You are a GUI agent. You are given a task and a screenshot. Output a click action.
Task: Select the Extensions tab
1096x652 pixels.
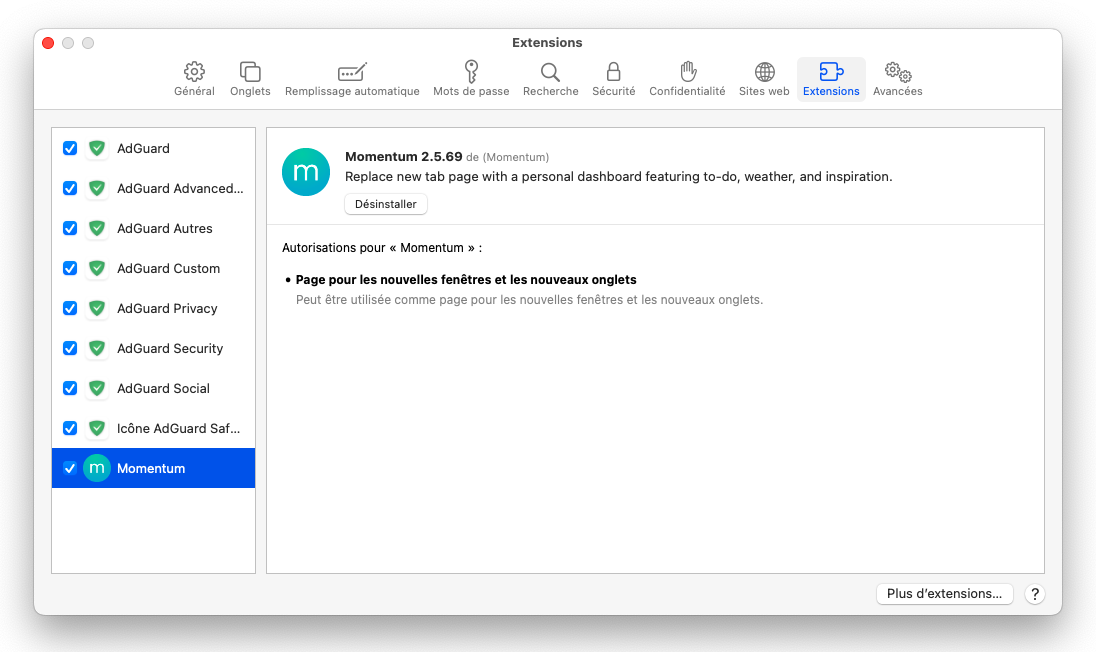pyautogui.click(x=831, y=79)
